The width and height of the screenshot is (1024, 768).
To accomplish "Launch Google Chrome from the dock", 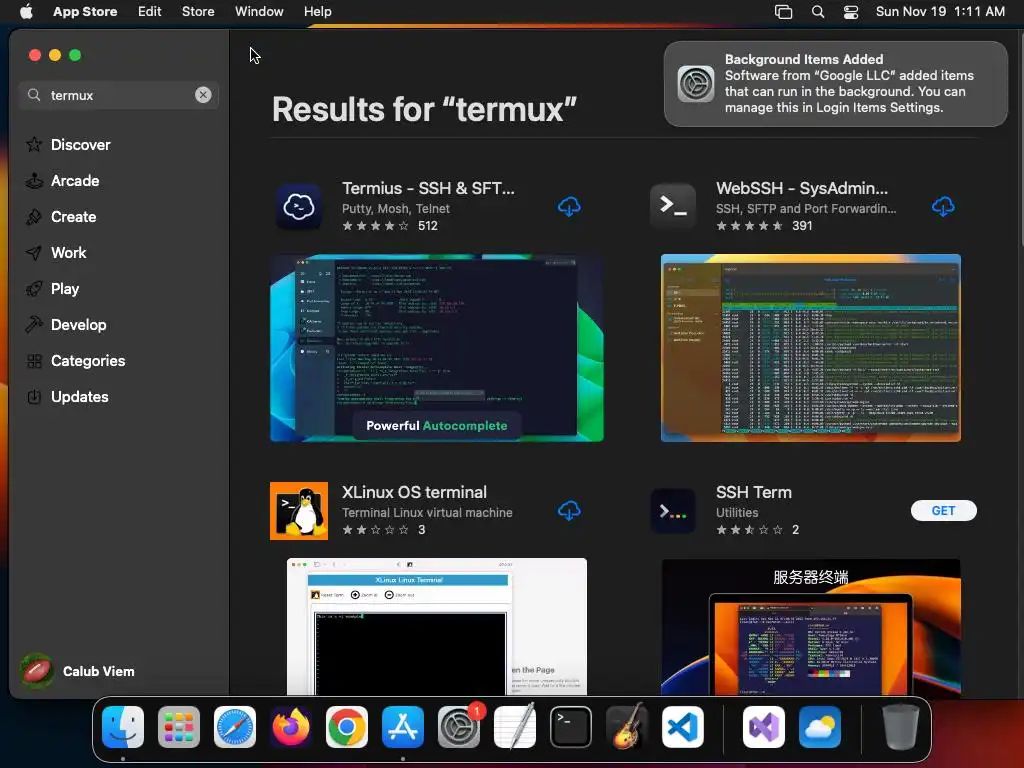I will click(347, 726).
